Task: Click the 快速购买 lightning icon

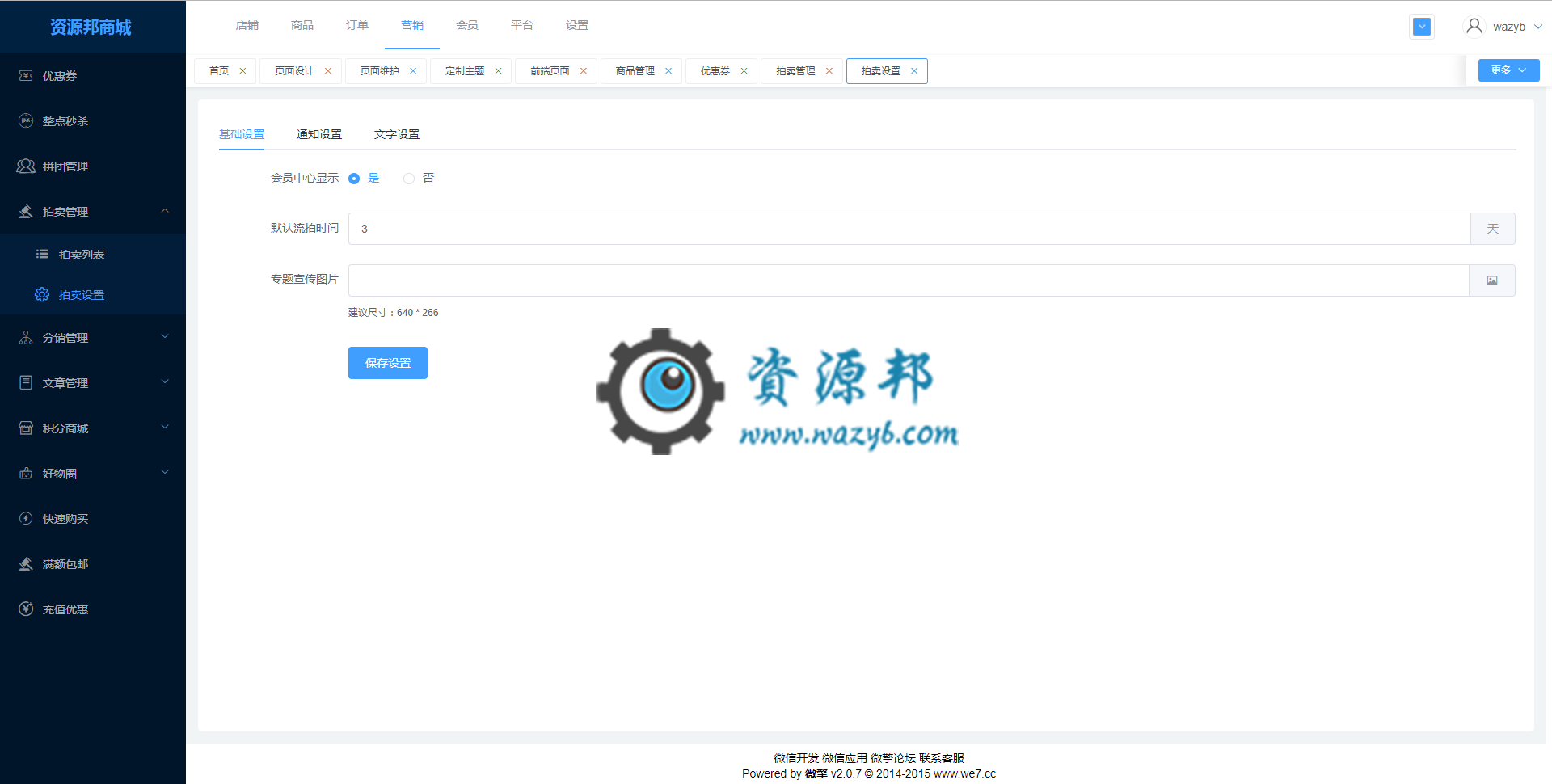Action: (26, 518)
